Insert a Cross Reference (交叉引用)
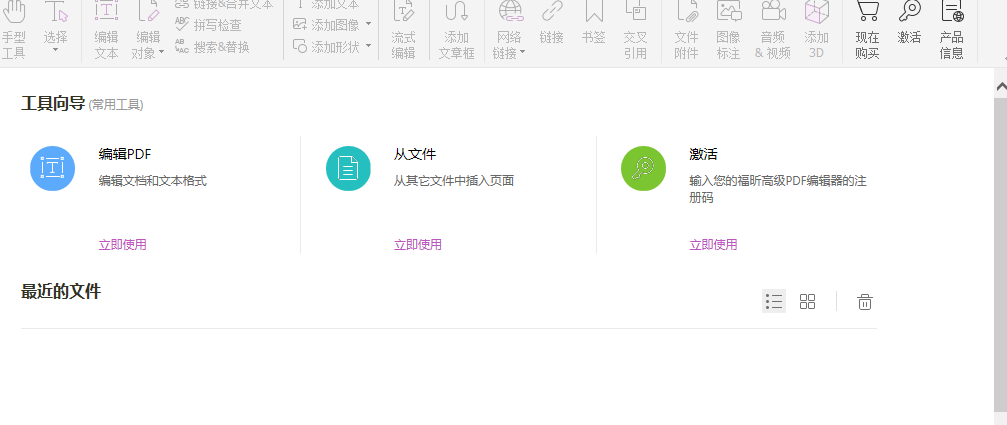Viewport: 1007px width, 425px height. coord(635,30)
